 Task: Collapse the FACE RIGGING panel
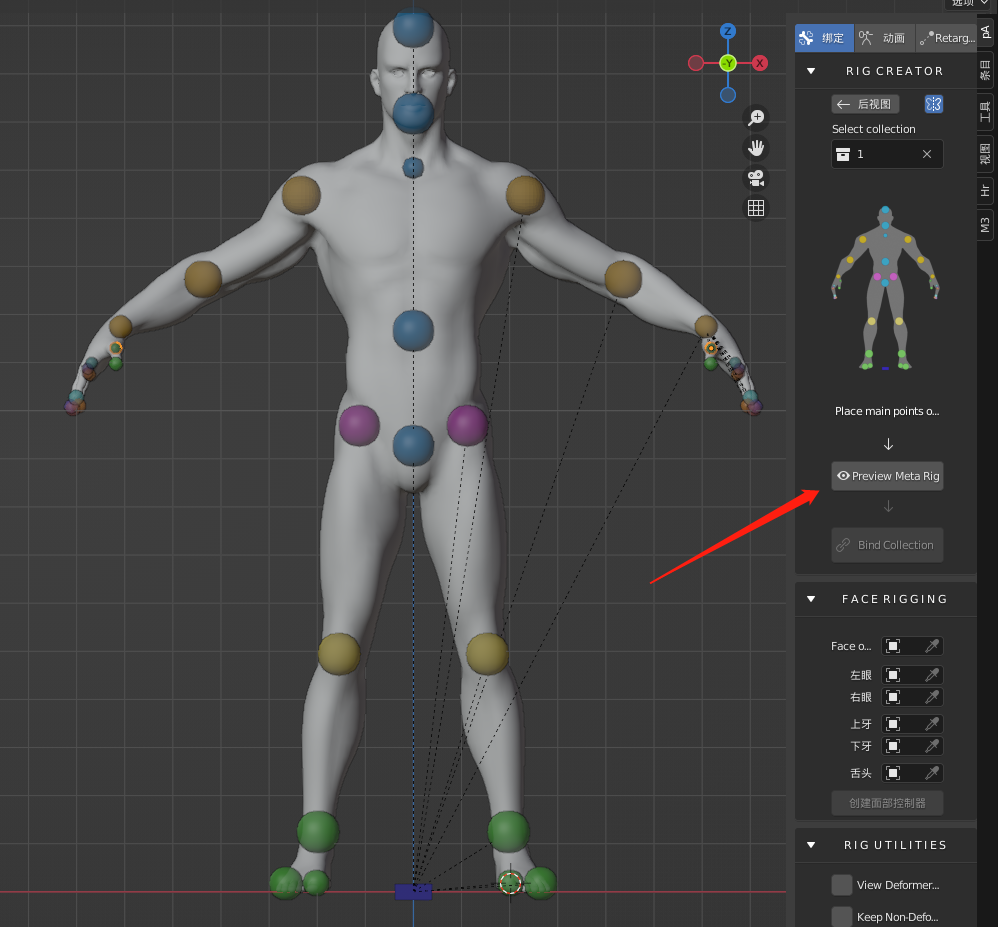pos(811,599)
